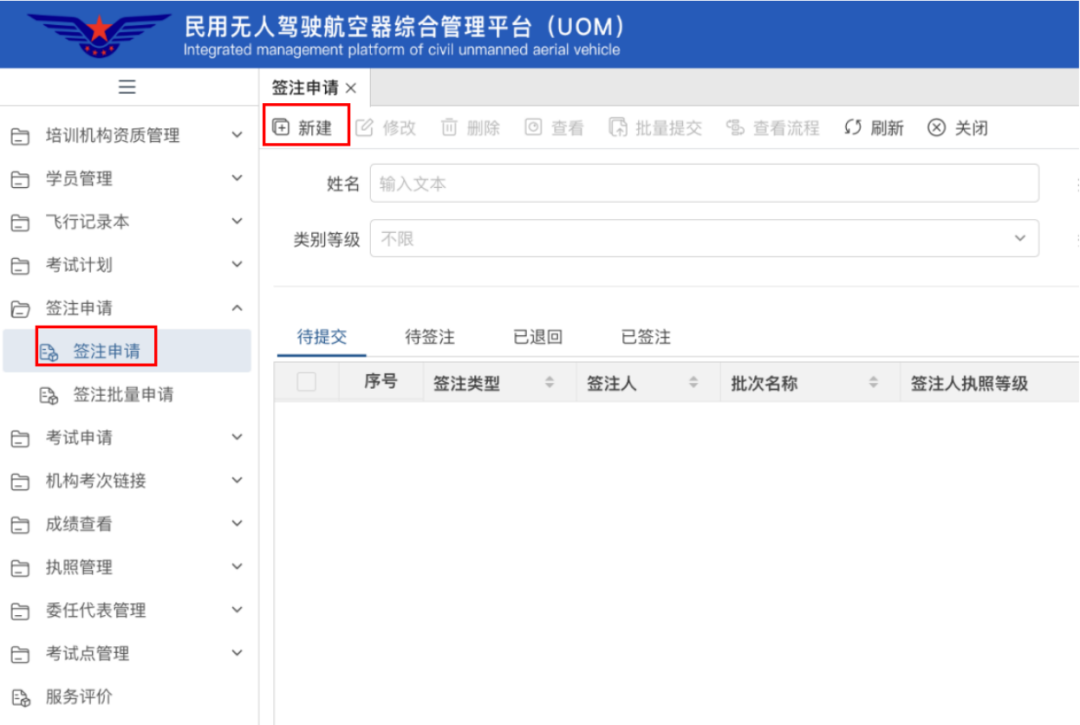Click the 删除 trash icon
1080x725 pixels.
(449, 127)
